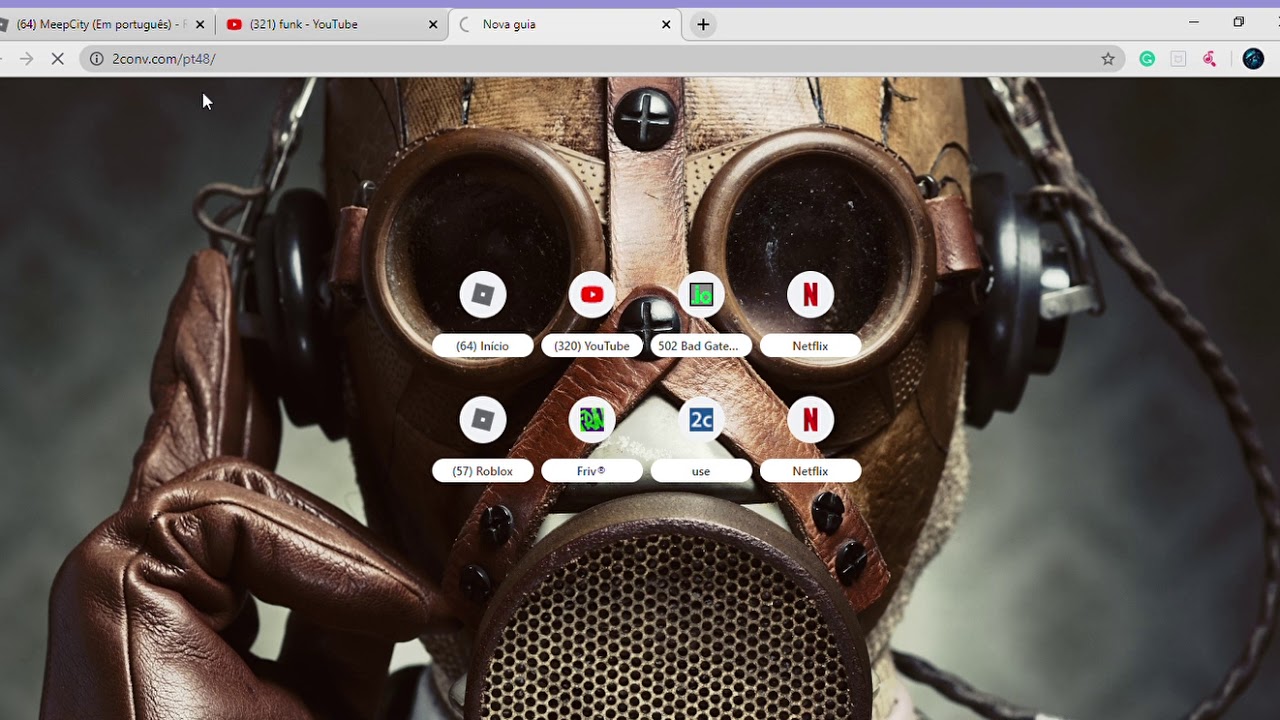
Task: Close the Nova guia tab
Action: (x=666, y=24)
